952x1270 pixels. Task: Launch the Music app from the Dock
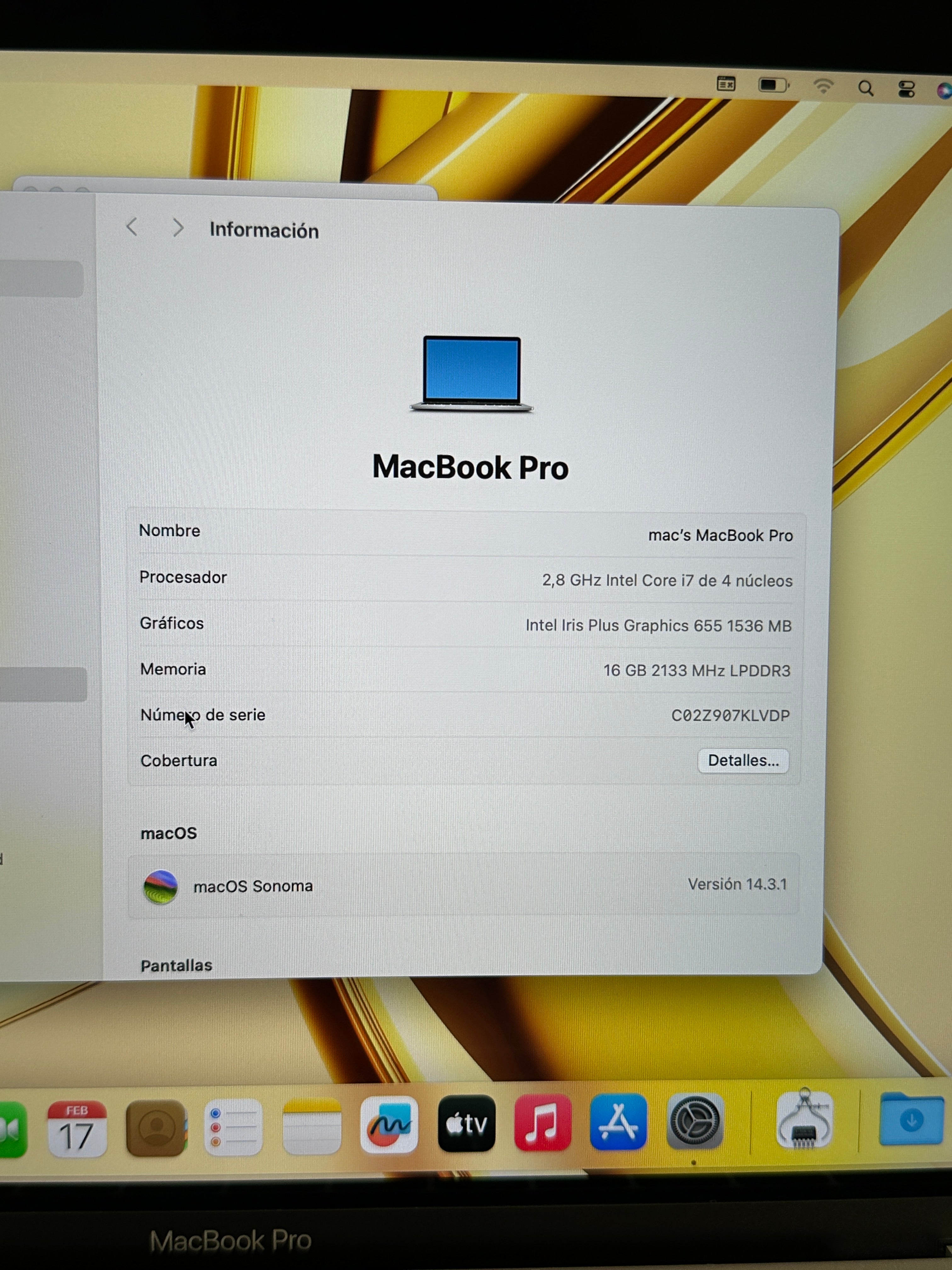[x=543, y=1123]
